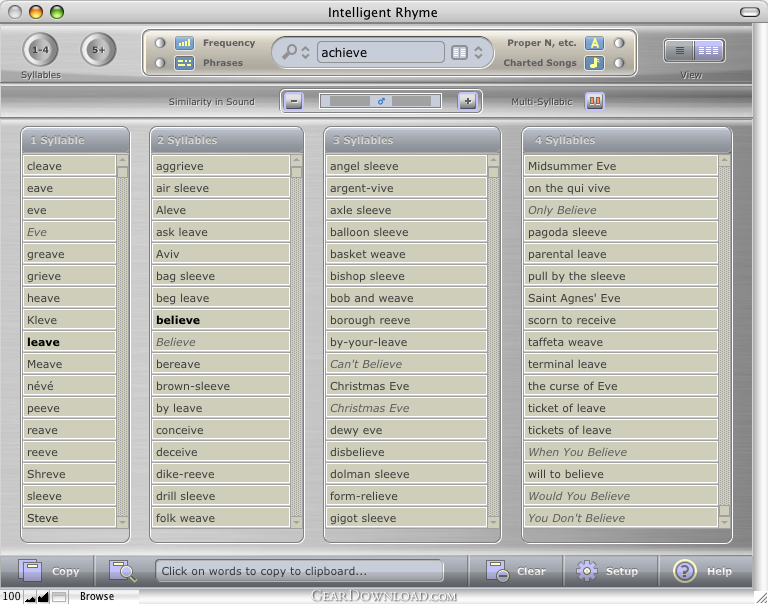Viewport: 768px width, 604px height.
Task: Click the Similarity in Sound slider track
Action: 380,101
